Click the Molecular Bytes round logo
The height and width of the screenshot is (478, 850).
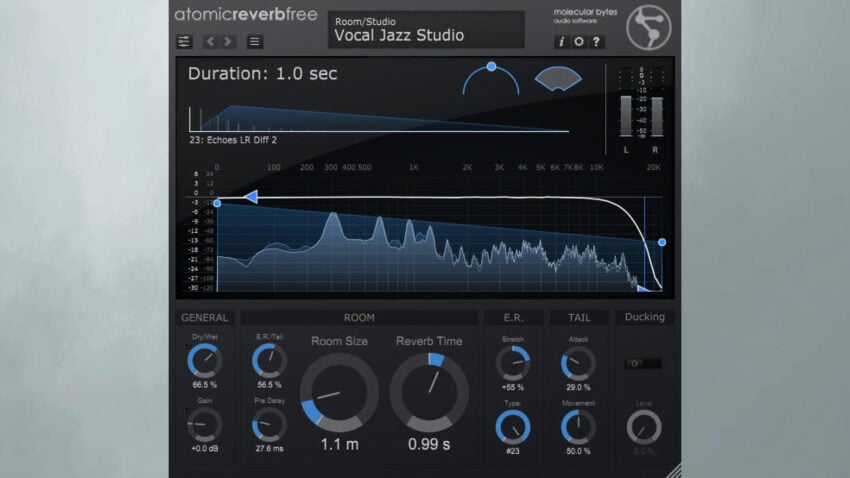click(649, 28)
